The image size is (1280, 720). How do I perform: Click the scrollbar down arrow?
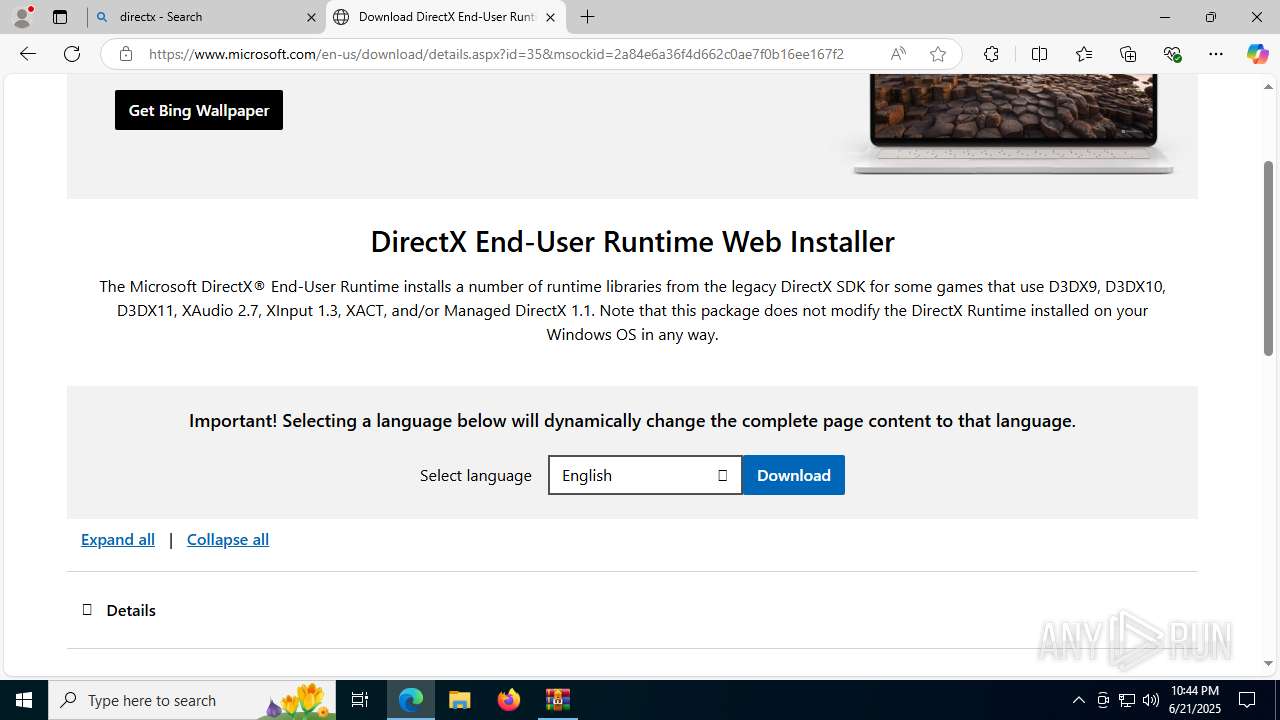1268,663
